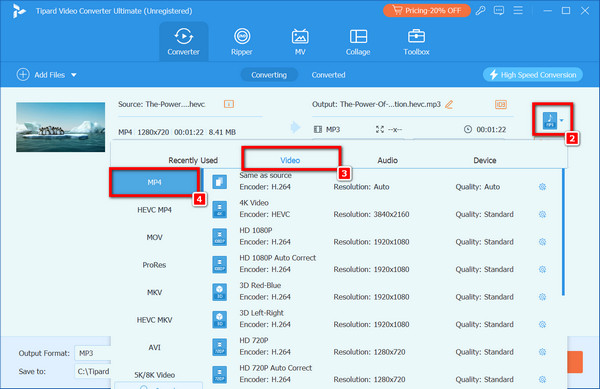
Task: Open settings gear for HD 1080P Auto Correct
Action: click(x=543, y=269)
